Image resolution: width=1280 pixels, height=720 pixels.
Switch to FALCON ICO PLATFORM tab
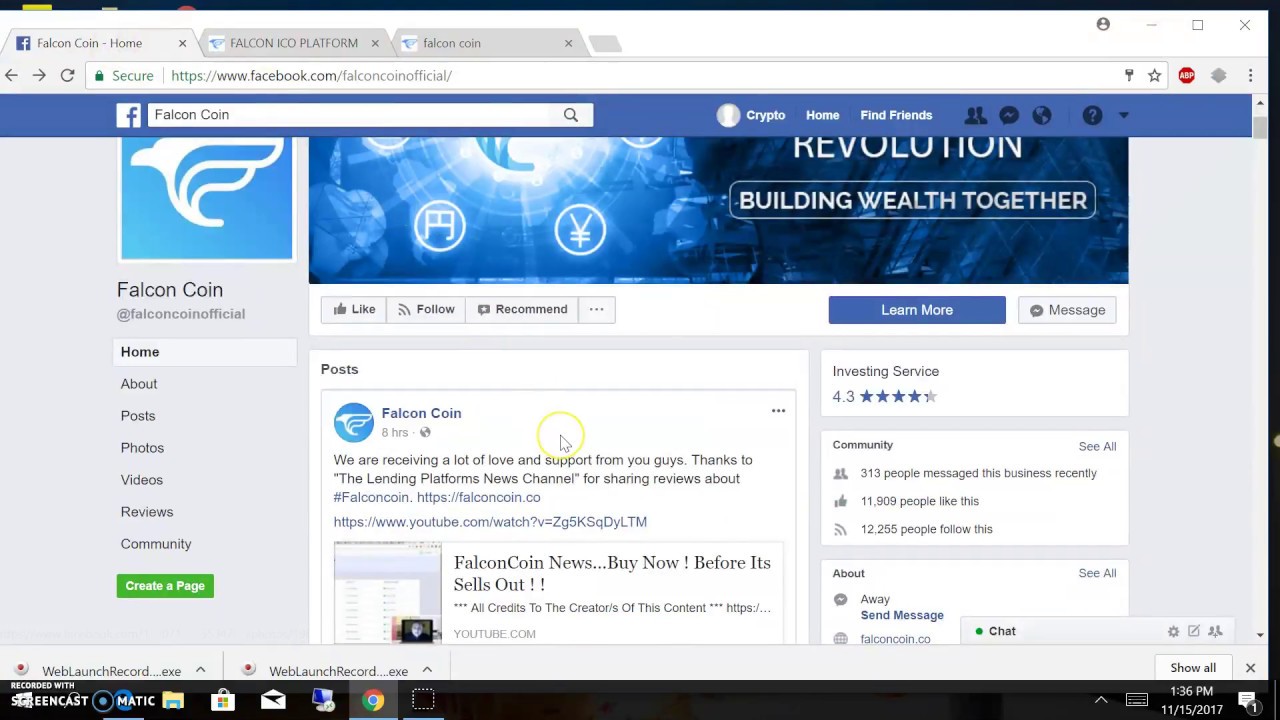pos(293,43)
